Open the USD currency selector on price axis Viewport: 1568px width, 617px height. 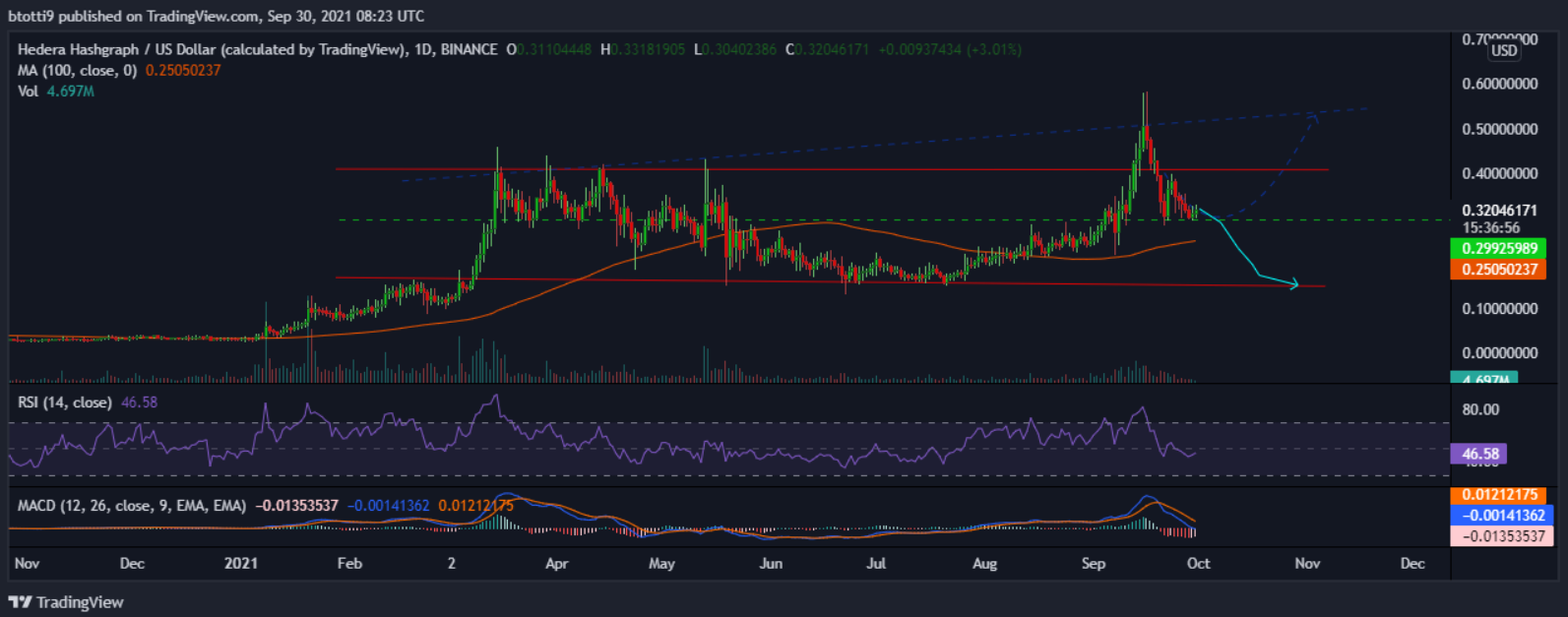(x=1504, y=50)
